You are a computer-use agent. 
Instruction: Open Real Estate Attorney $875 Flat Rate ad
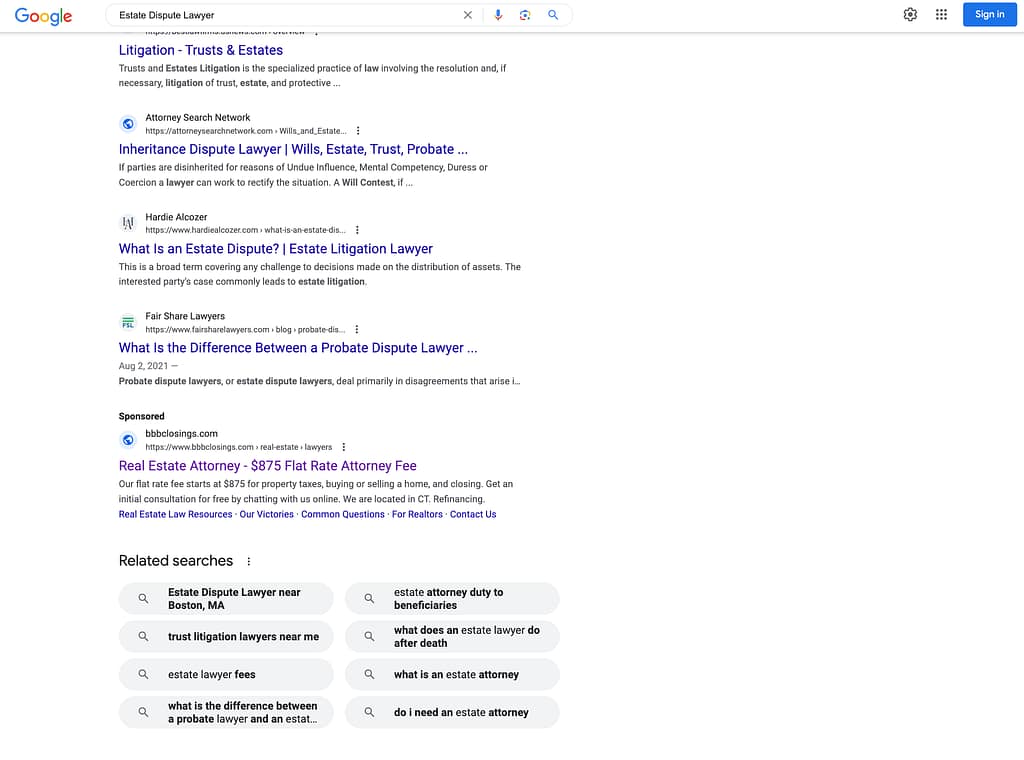pyautogui.click(x=268, y=466)
